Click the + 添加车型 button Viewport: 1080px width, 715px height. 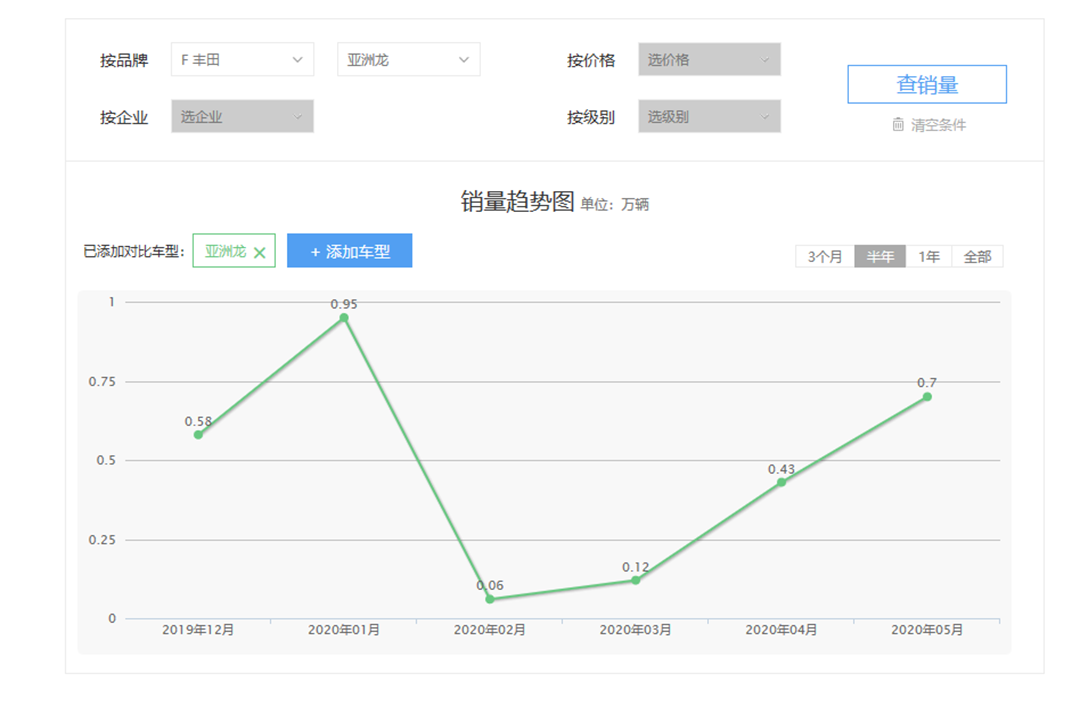[x=349, y=251]
